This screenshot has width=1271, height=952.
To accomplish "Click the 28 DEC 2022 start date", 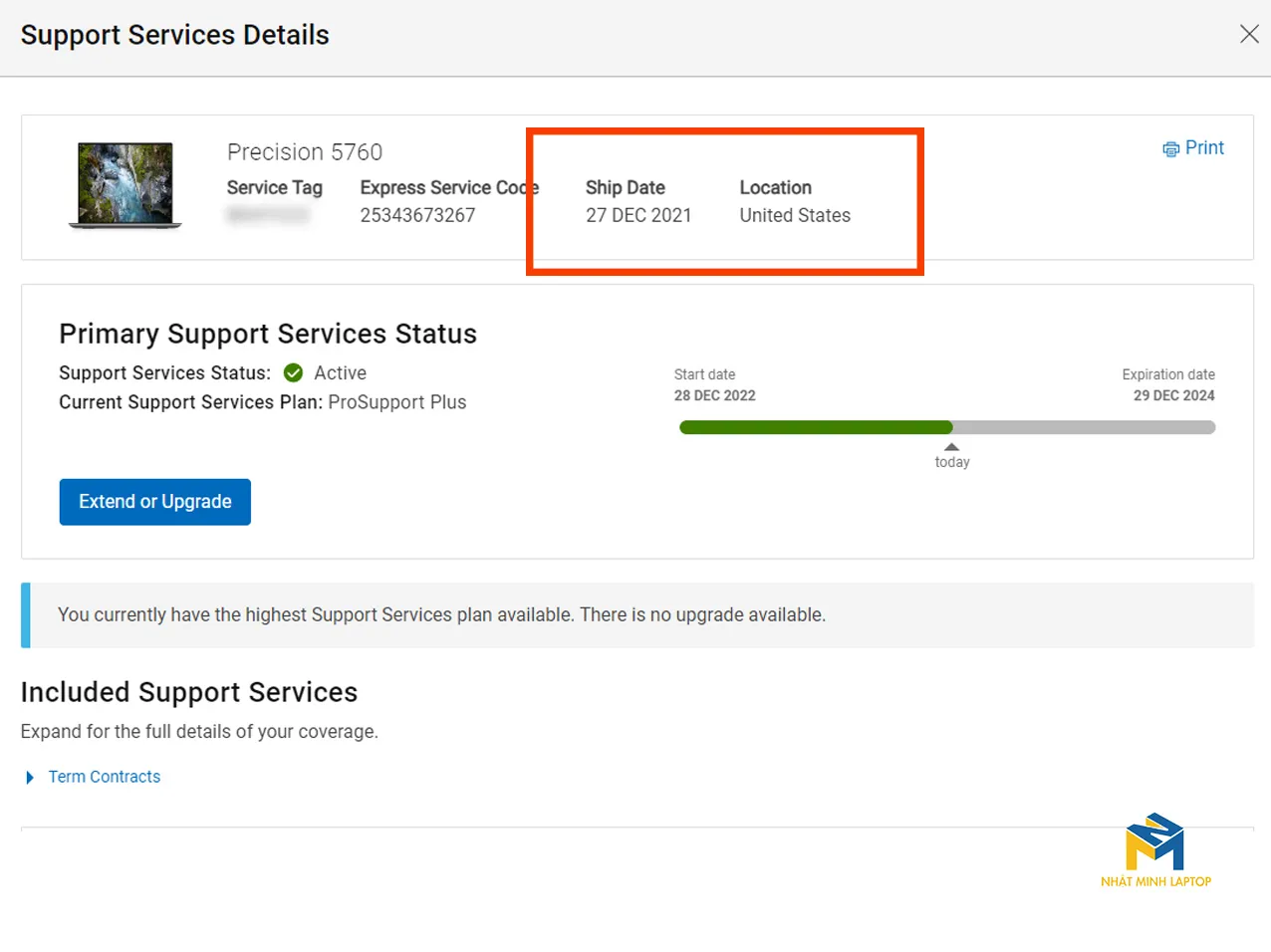I will [x=714, y=395].
